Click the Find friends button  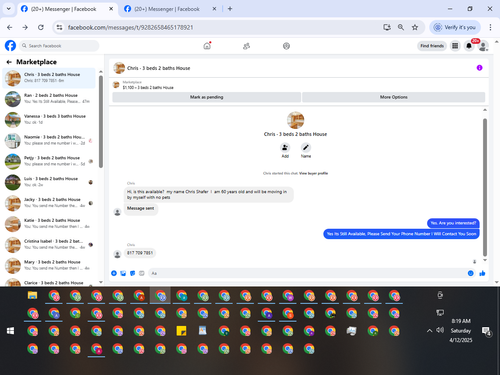coord(432,46)
